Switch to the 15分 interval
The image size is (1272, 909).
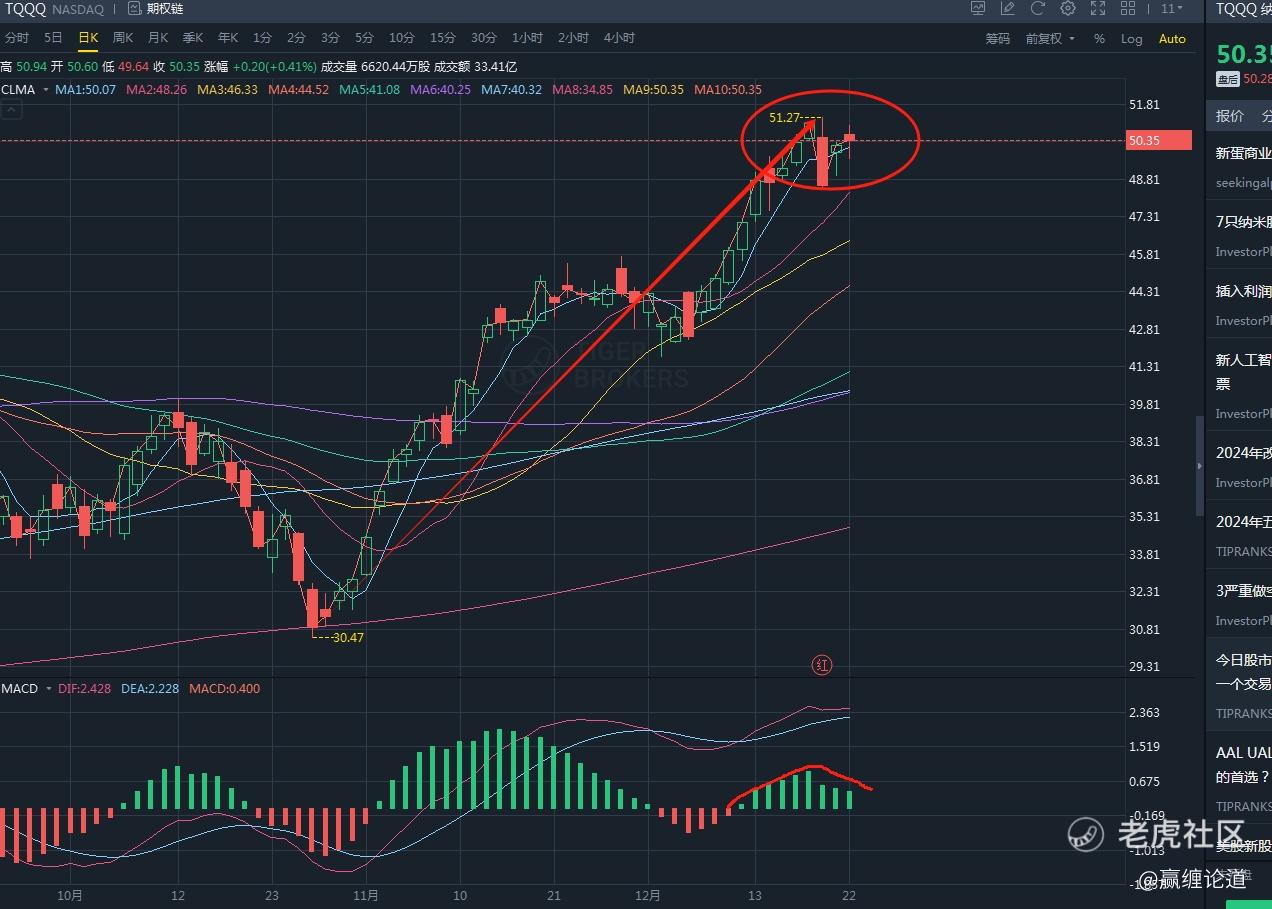(x=442, y=38)
